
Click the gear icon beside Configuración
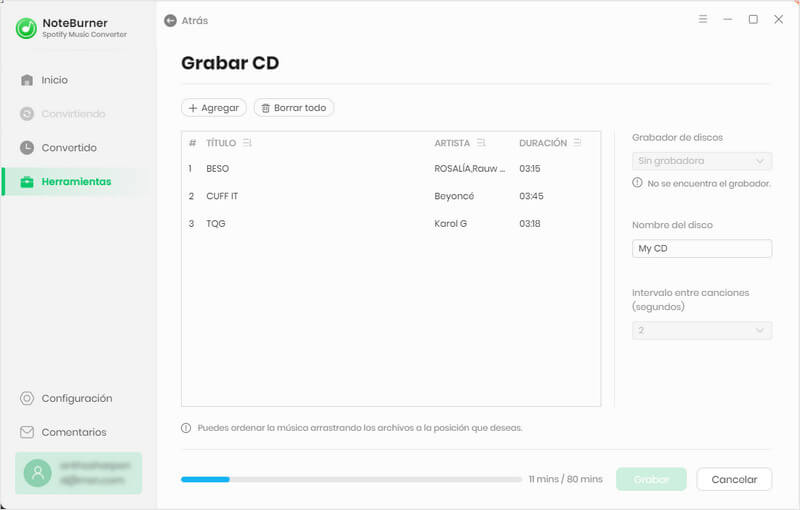(27, 398)
